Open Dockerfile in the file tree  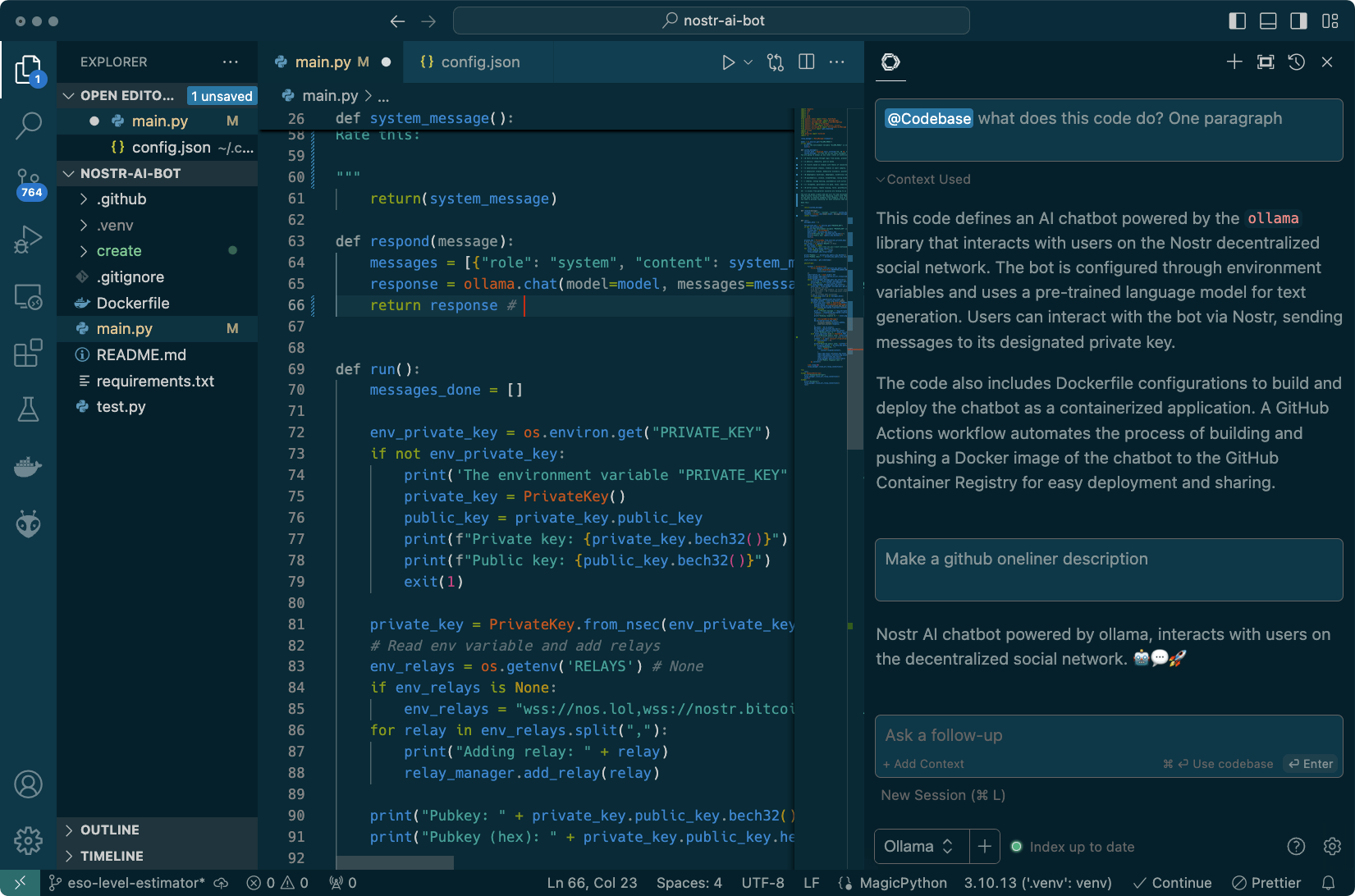tap(157, 304)
